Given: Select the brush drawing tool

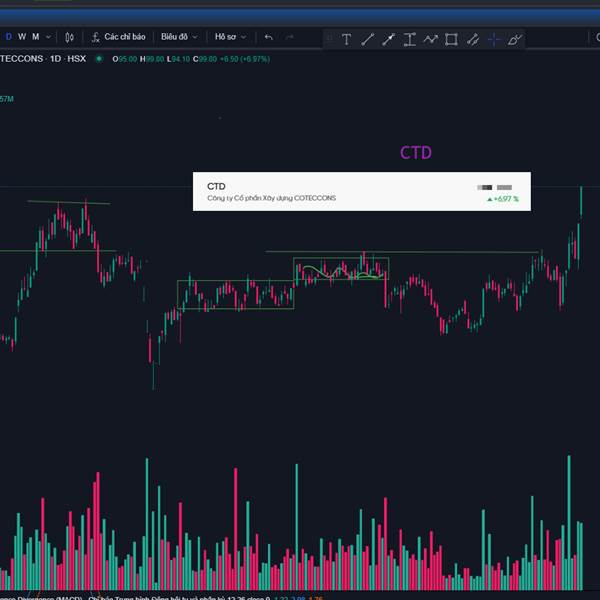Looking at the screenshot, I should click(514, 40).
